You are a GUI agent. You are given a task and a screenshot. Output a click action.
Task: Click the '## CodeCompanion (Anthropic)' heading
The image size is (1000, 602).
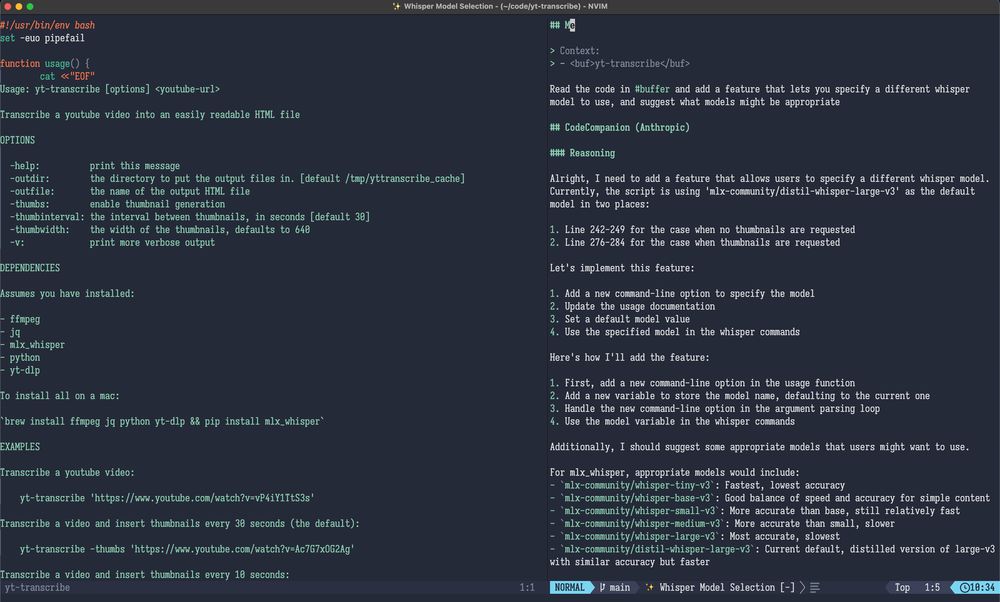coord(619,128)
